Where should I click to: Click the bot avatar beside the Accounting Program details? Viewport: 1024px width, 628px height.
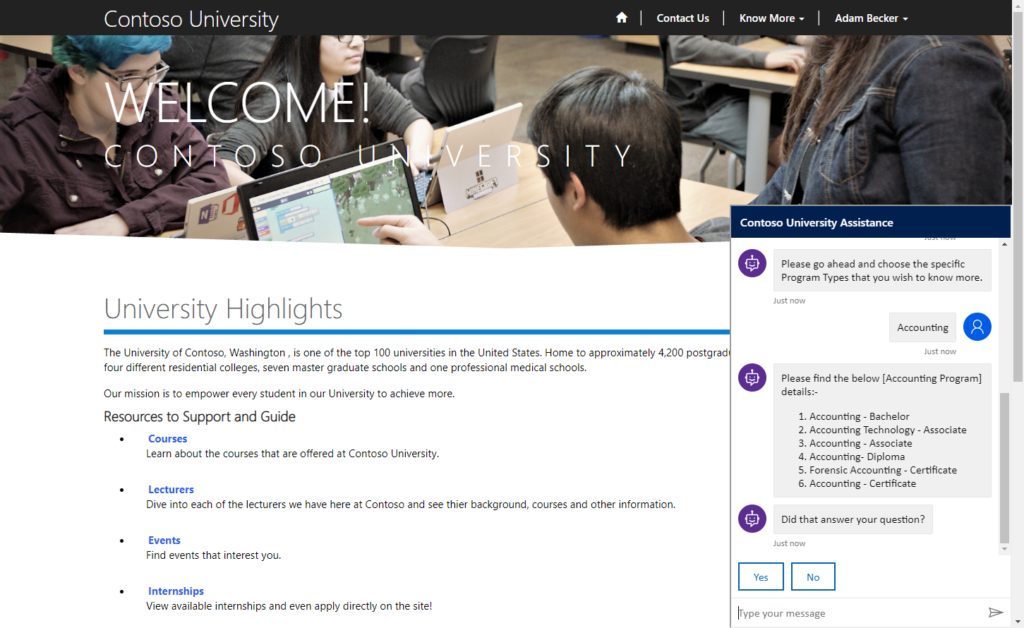coord(751,377)
